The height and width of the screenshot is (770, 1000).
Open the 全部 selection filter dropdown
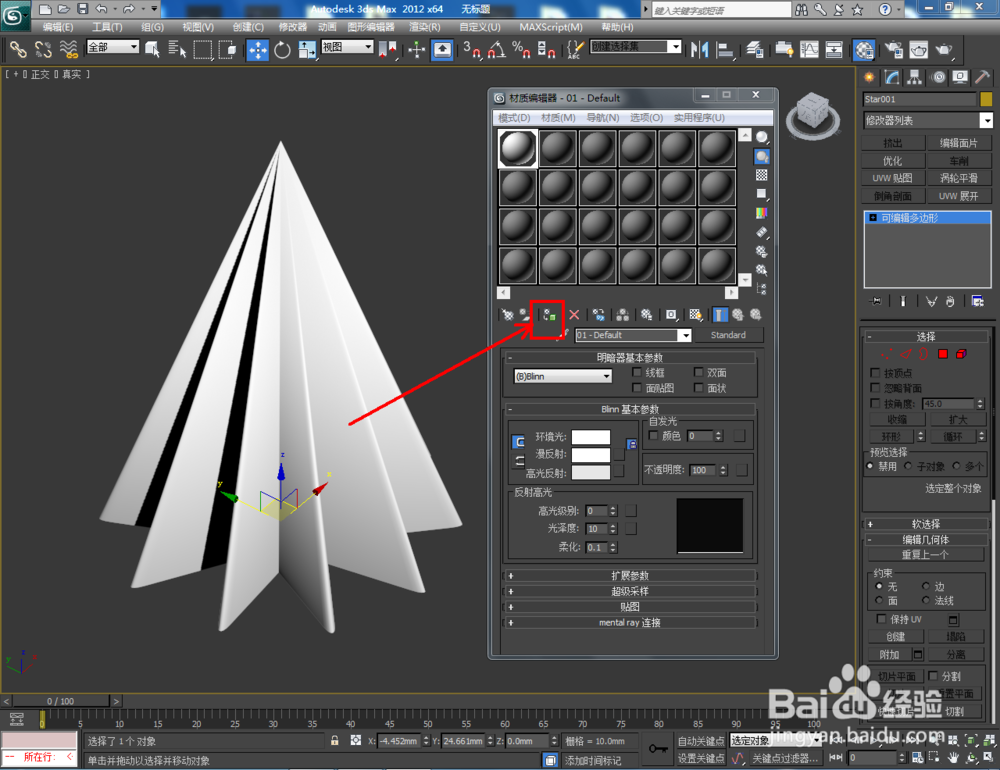[x=113, y=47]
